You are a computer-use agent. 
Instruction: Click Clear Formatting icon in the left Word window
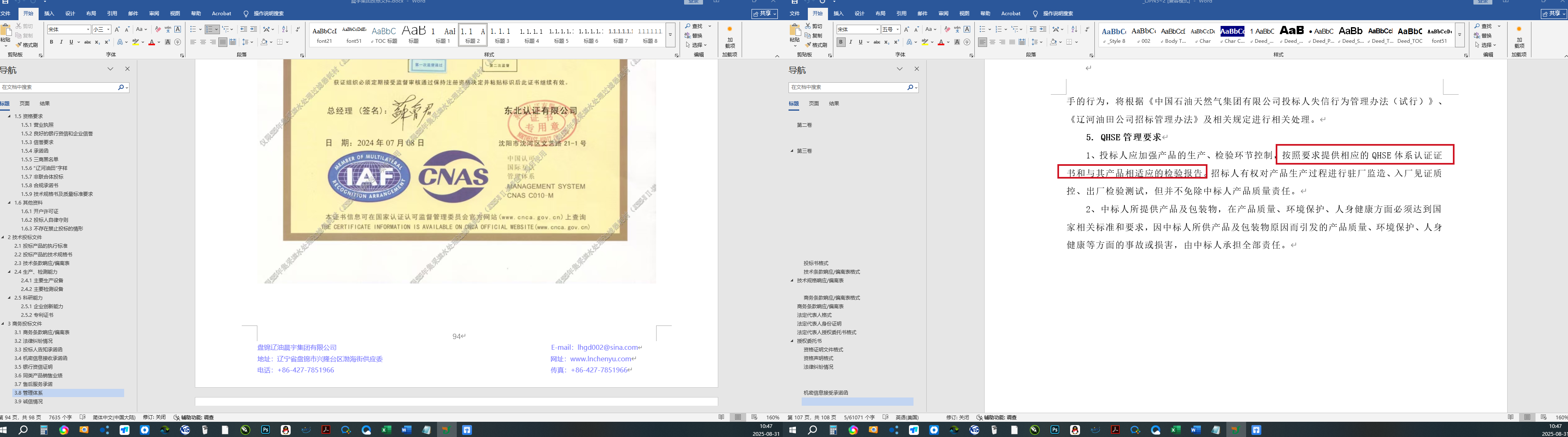tap(158, 29)
